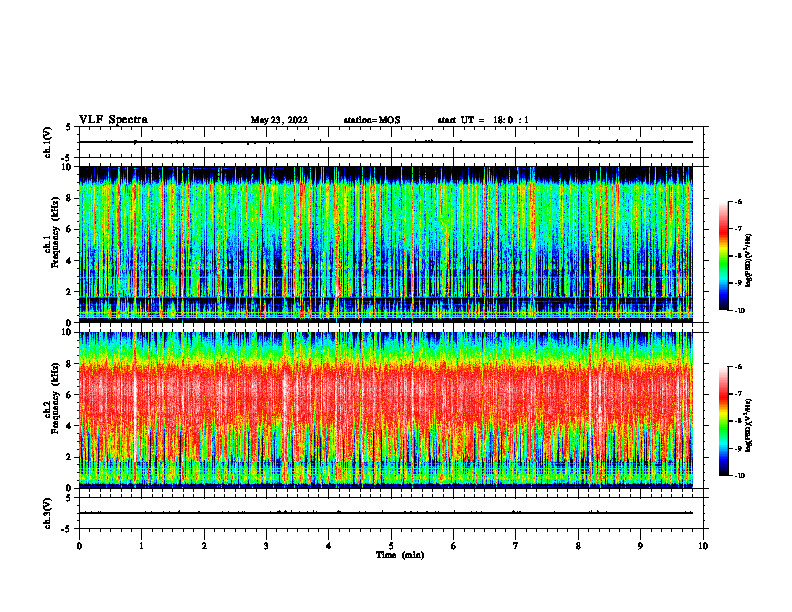Click the "2" kHz tick of ch.1 spectrogram
The image size is (792, 612).
(x=69, y=292)
